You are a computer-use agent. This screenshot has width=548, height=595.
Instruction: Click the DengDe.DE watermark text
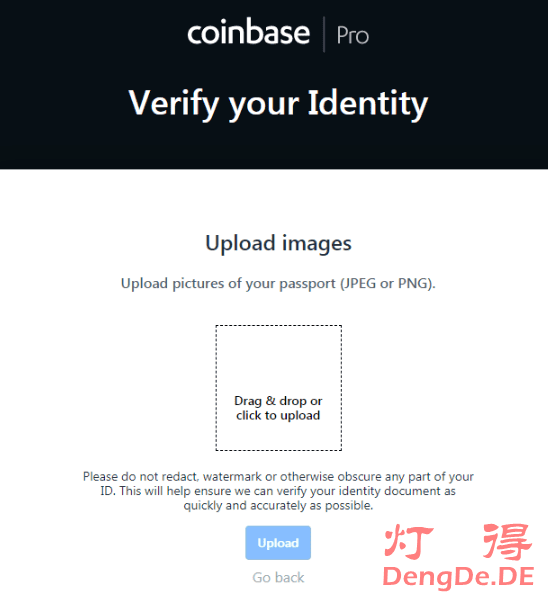coord(458,577)
